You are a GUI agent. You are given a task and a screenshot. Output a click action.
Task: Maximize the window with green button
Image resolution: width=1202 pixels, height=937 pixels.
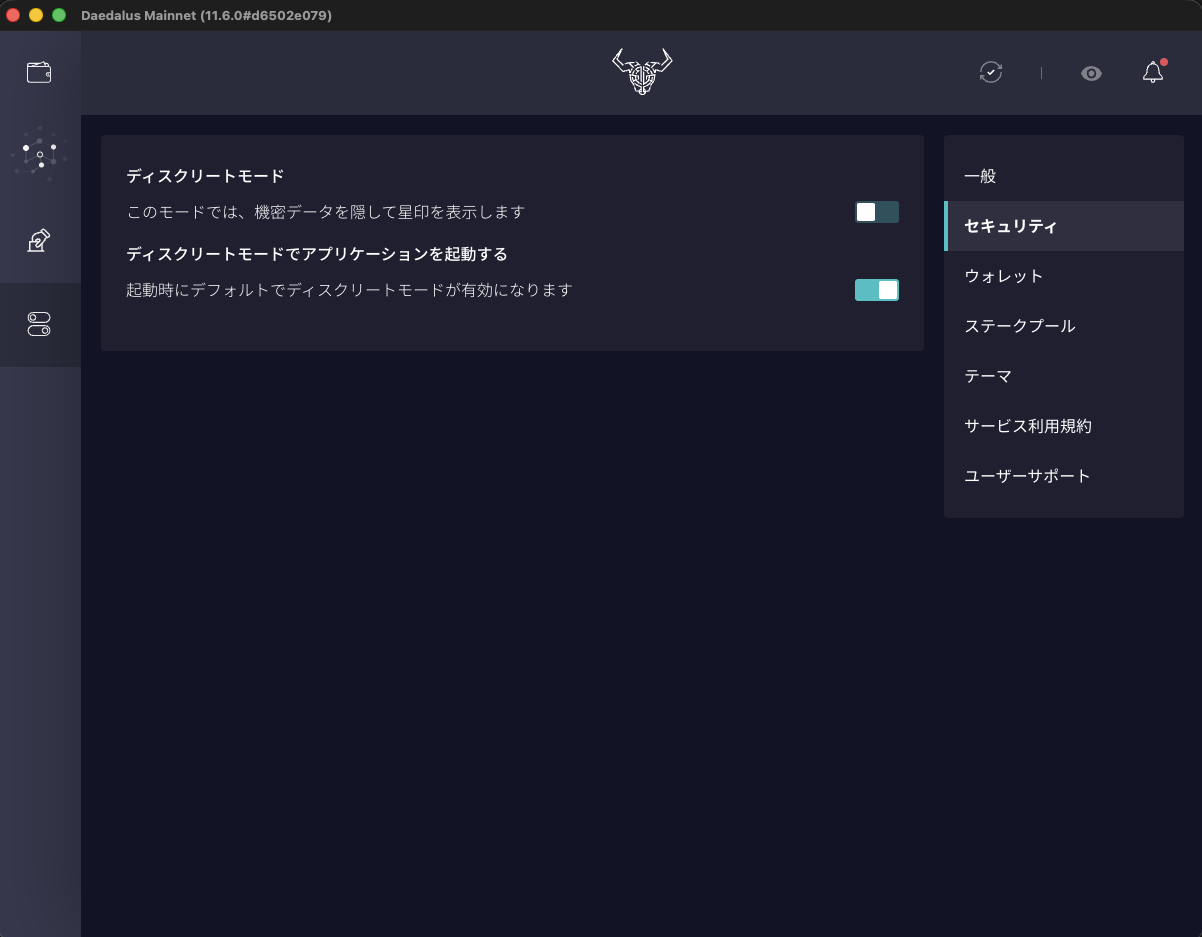coord(59,15)
